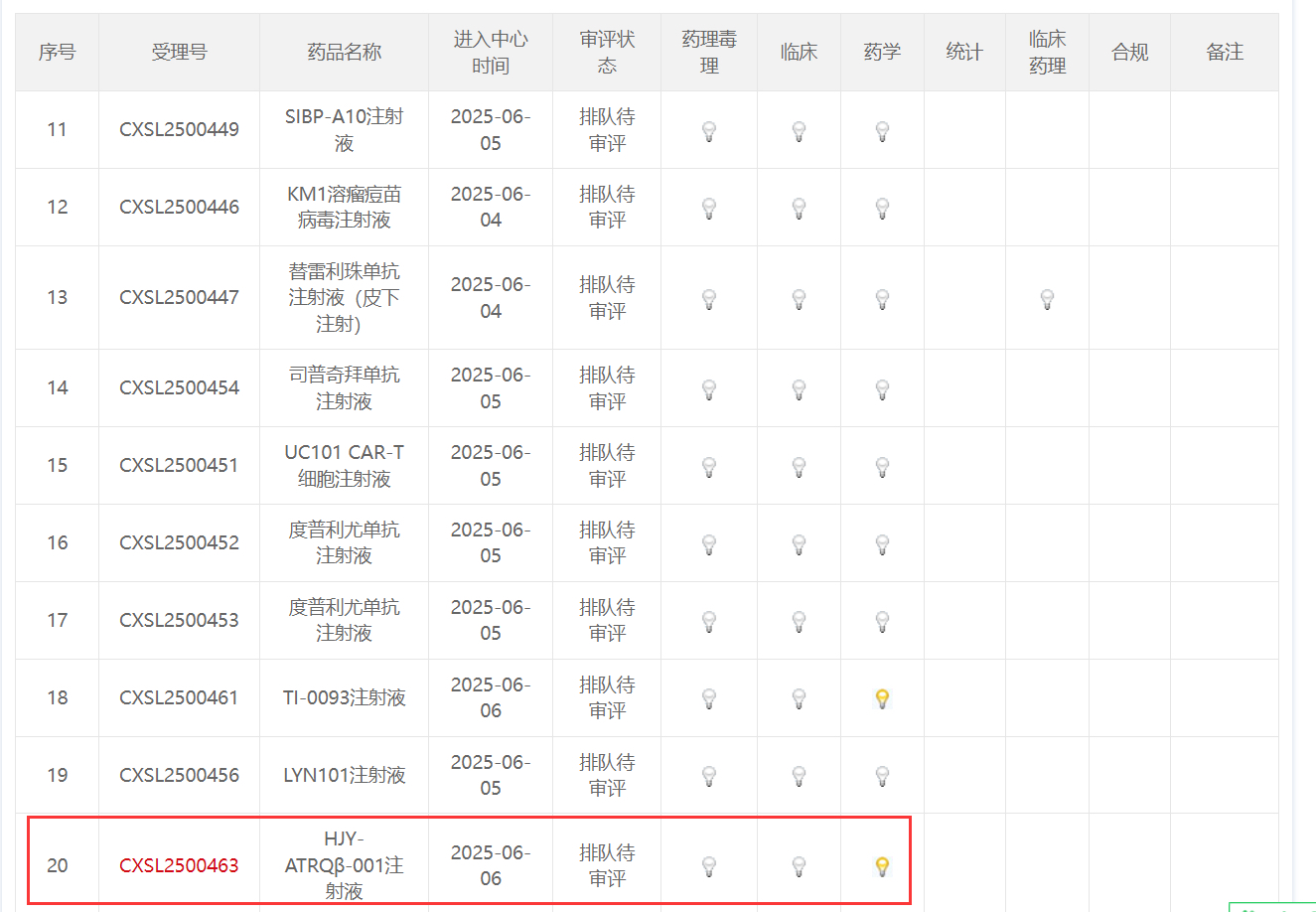Click acceptance number CXSL2500446
The width and height of the screenshot is (1316, 912).
179,207
